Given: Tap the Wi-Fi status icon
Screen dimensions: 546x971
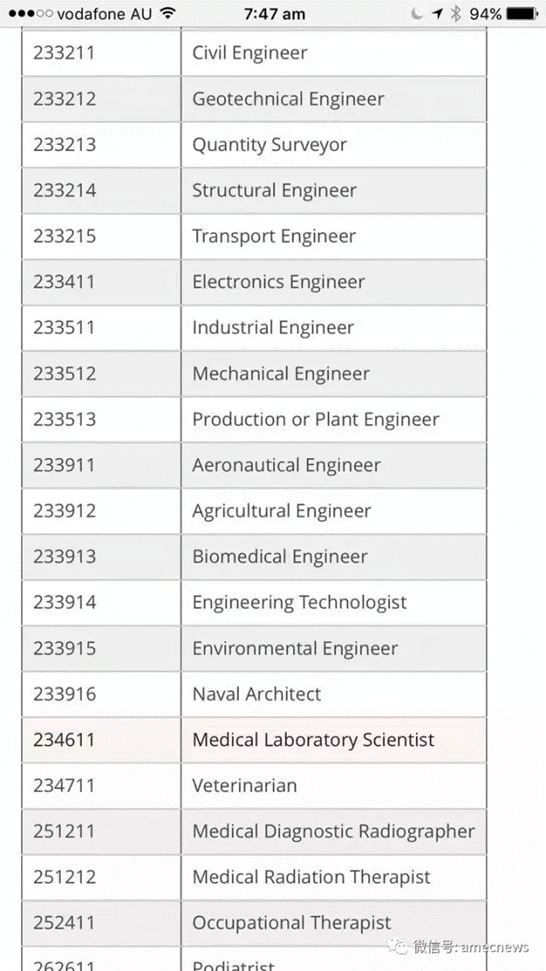Looking at the screenshot, I should pyautogui.click(x=167, y=14).
